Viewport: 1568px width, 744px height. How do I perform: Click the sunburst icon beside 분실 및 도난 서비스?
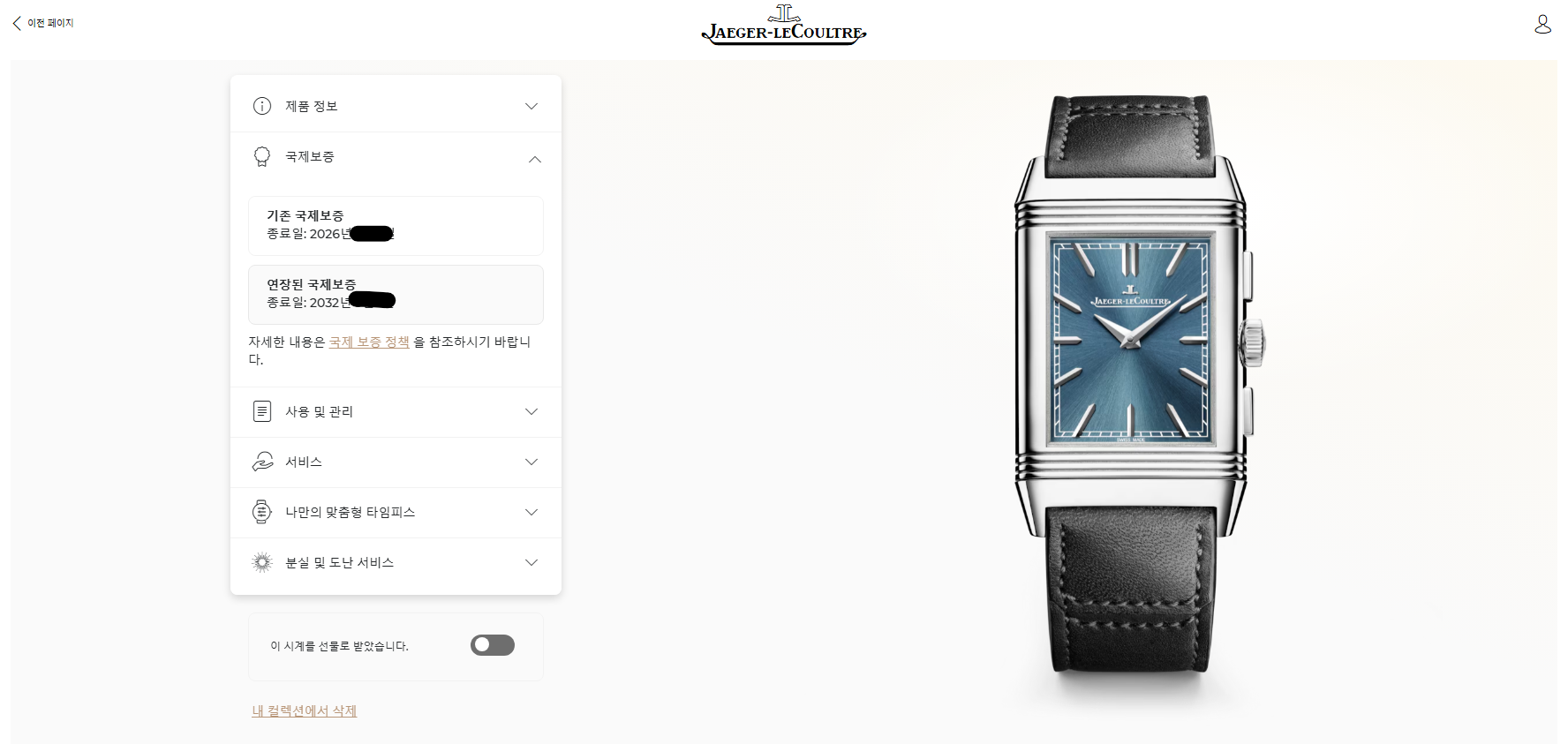262,562
